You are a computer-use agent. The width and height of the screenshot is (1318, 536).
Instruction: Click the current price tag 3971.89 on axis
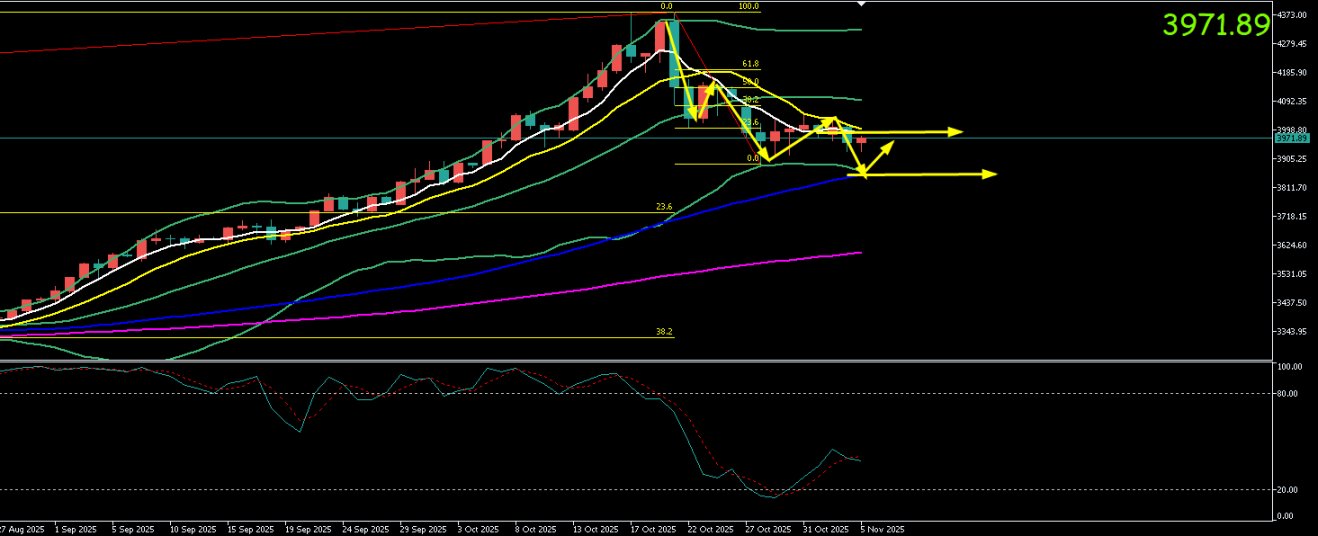coord(1290,139)
